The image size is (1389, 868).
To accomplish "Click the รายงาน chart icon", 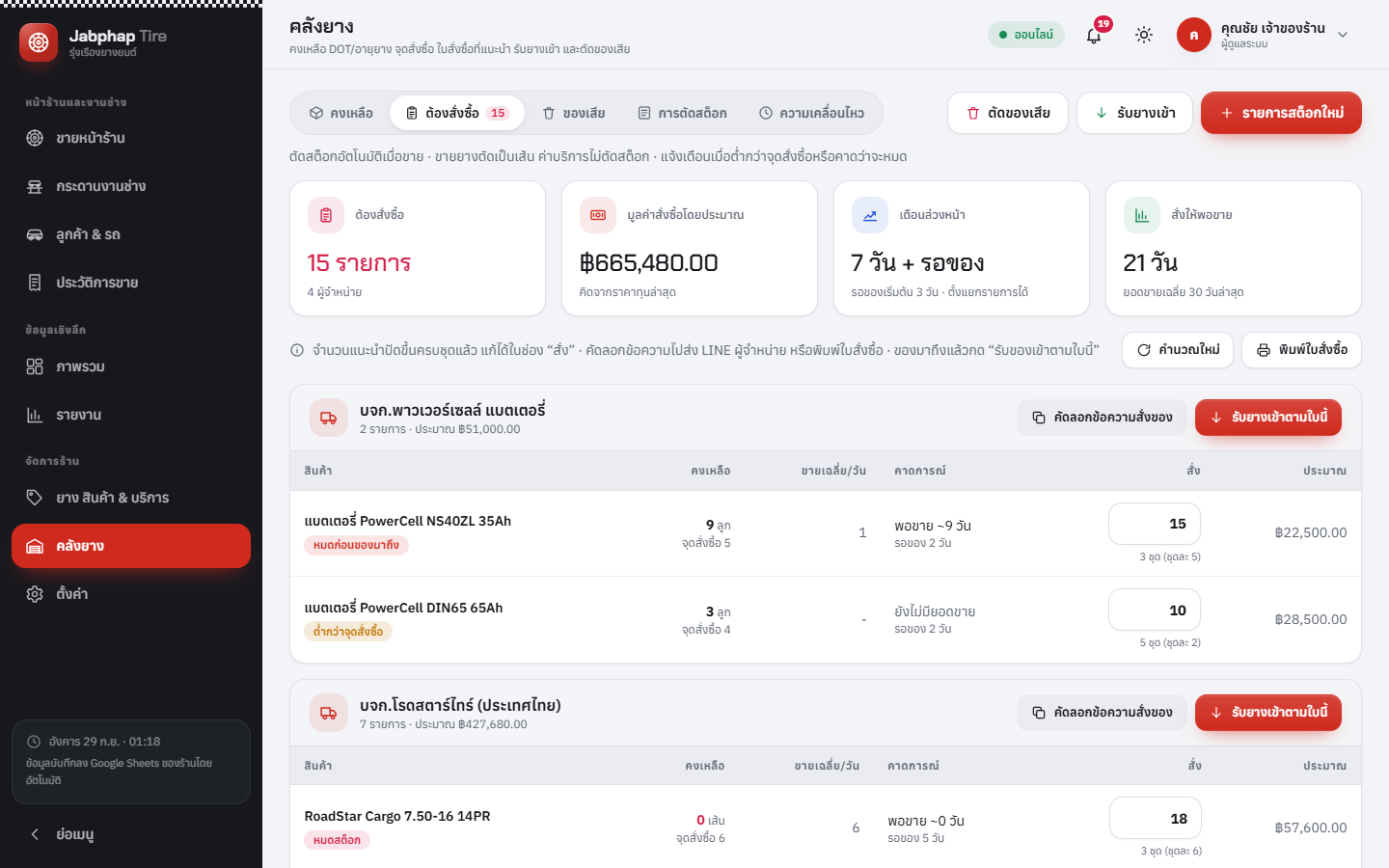I will coord(35,415).
